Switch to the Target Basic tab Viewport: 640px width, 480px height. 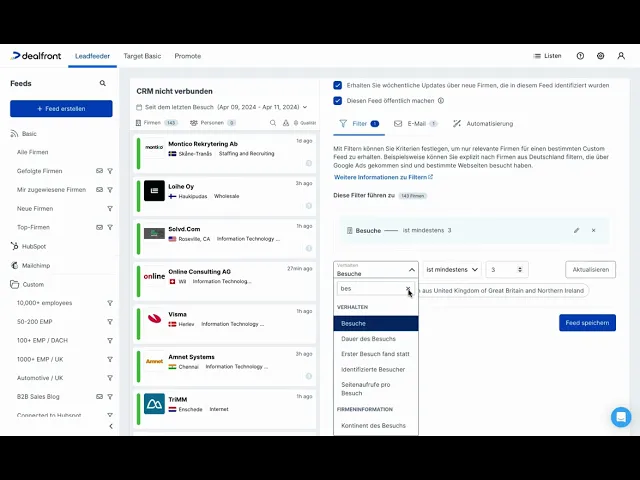click(142, 56)
